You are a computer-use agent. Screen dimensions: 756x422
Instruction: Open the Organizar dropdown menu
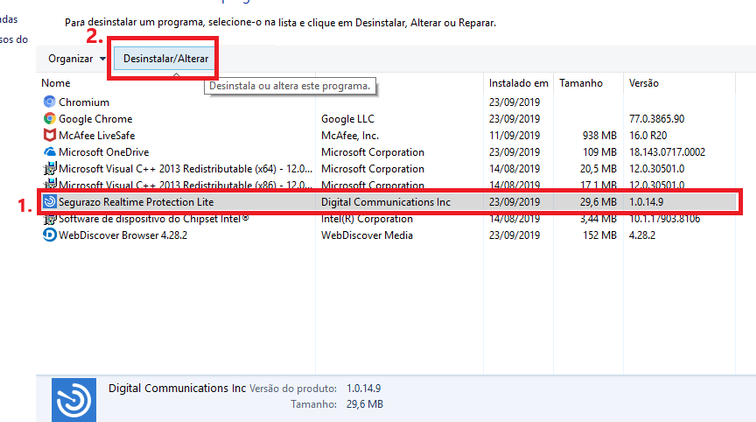tap(76, 58)
